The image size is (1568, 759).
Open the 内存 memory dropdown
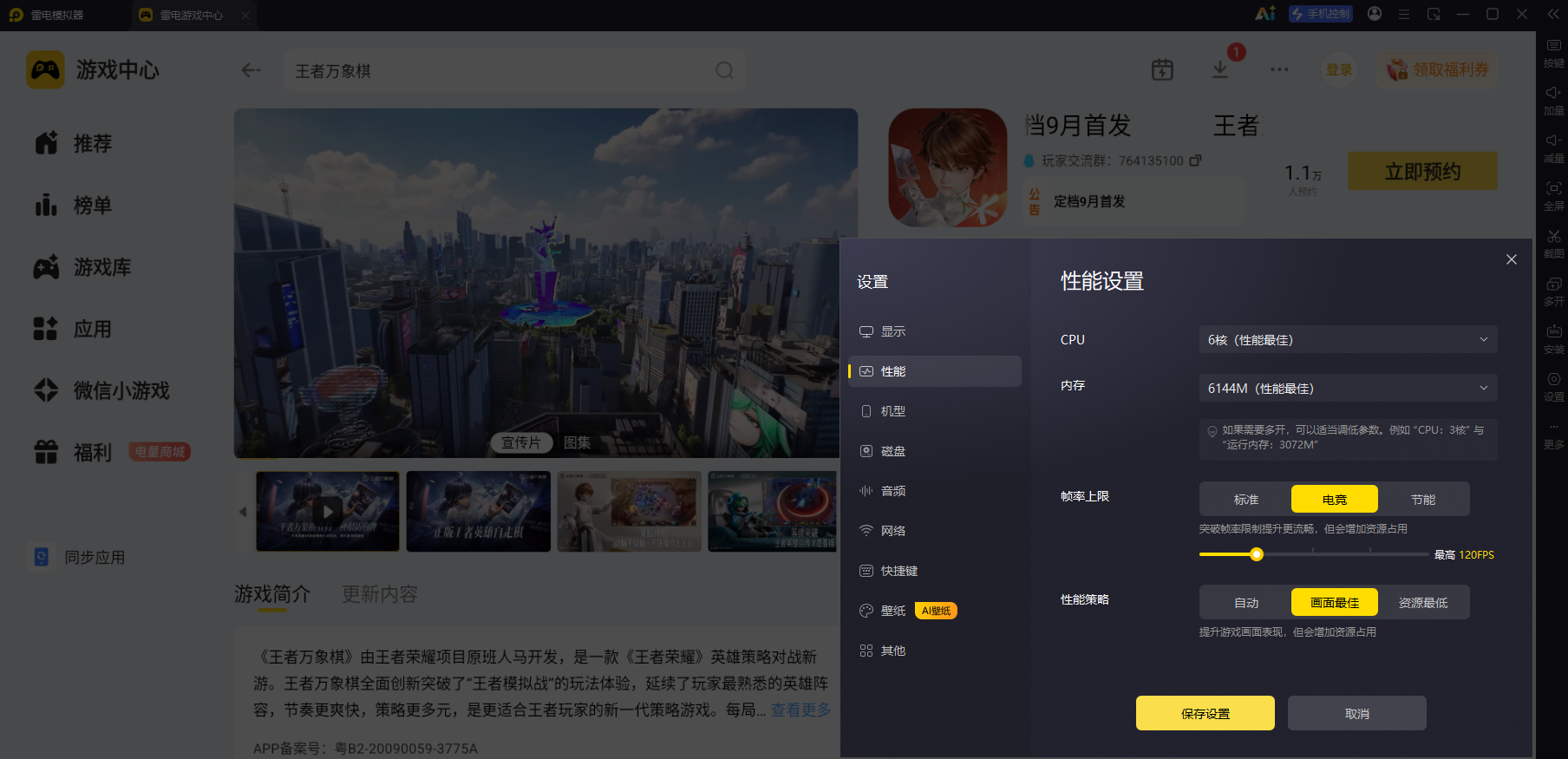tap(1349, 388)
